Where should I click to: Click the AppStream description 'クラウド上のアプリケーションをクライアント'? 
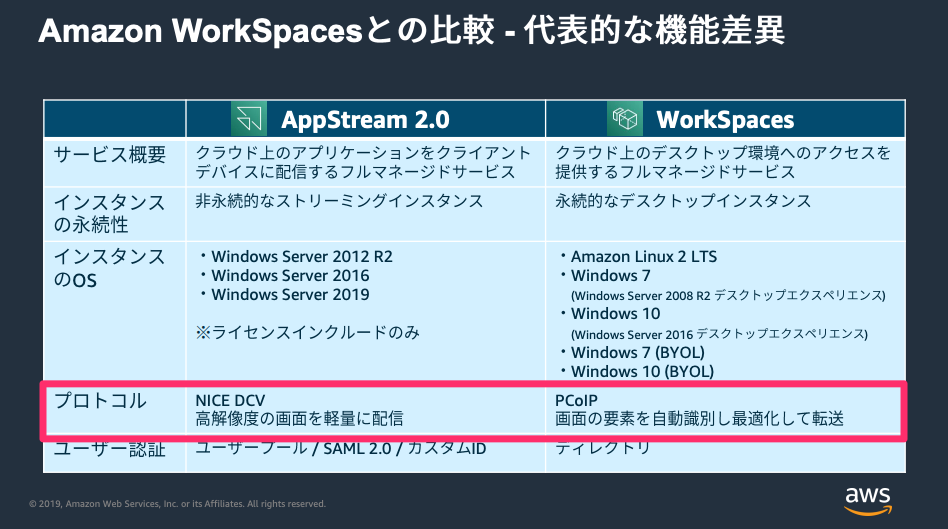363,152
